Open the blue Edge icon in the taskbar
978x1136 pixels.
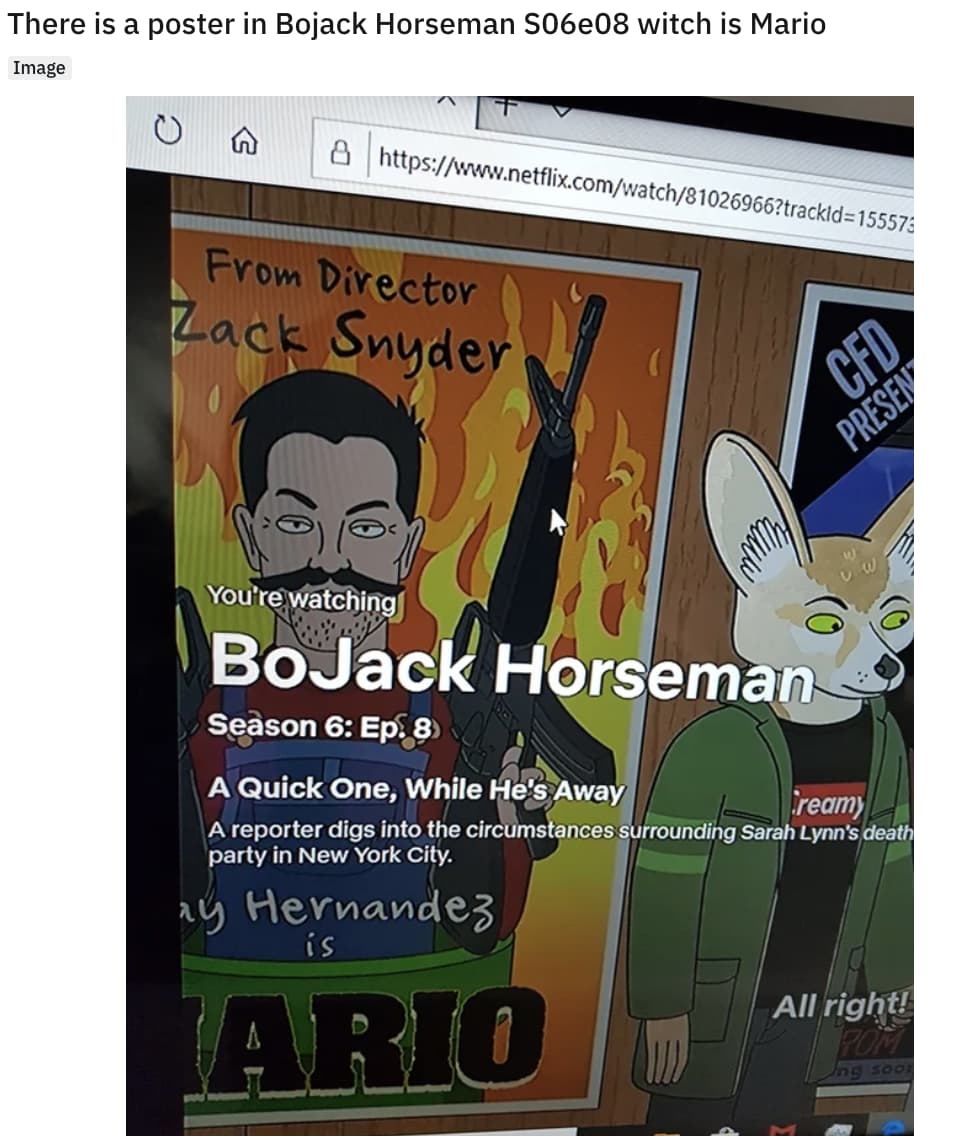895,1130
